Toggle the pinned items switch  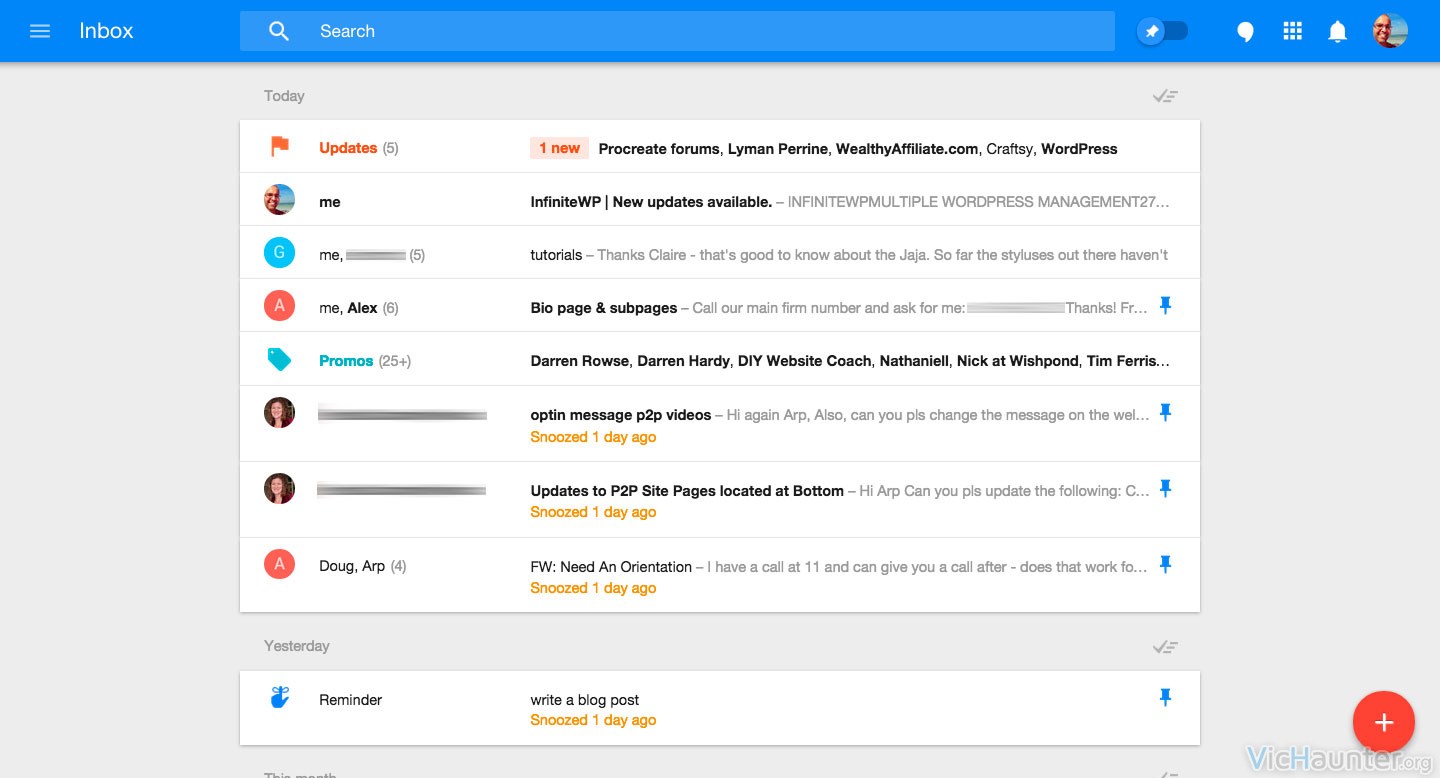tap(1163, 31)
